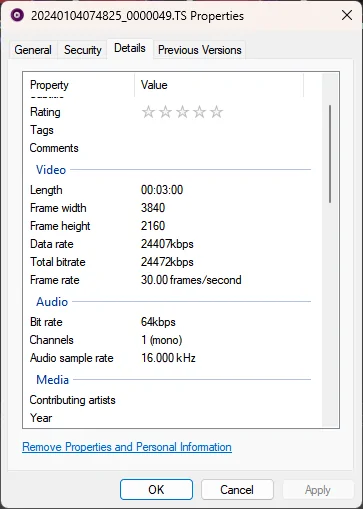The width and height of the screenshot is (363, 509).
Task: Click the window title text
Action: click(137, 16)
